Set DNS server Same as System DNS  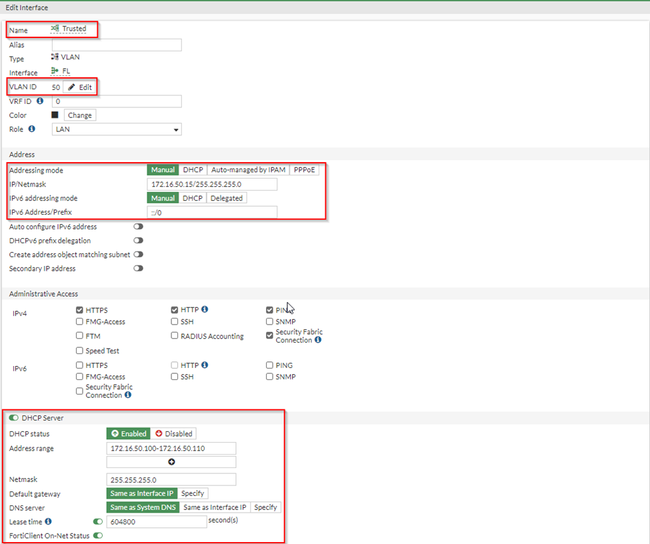143,507
